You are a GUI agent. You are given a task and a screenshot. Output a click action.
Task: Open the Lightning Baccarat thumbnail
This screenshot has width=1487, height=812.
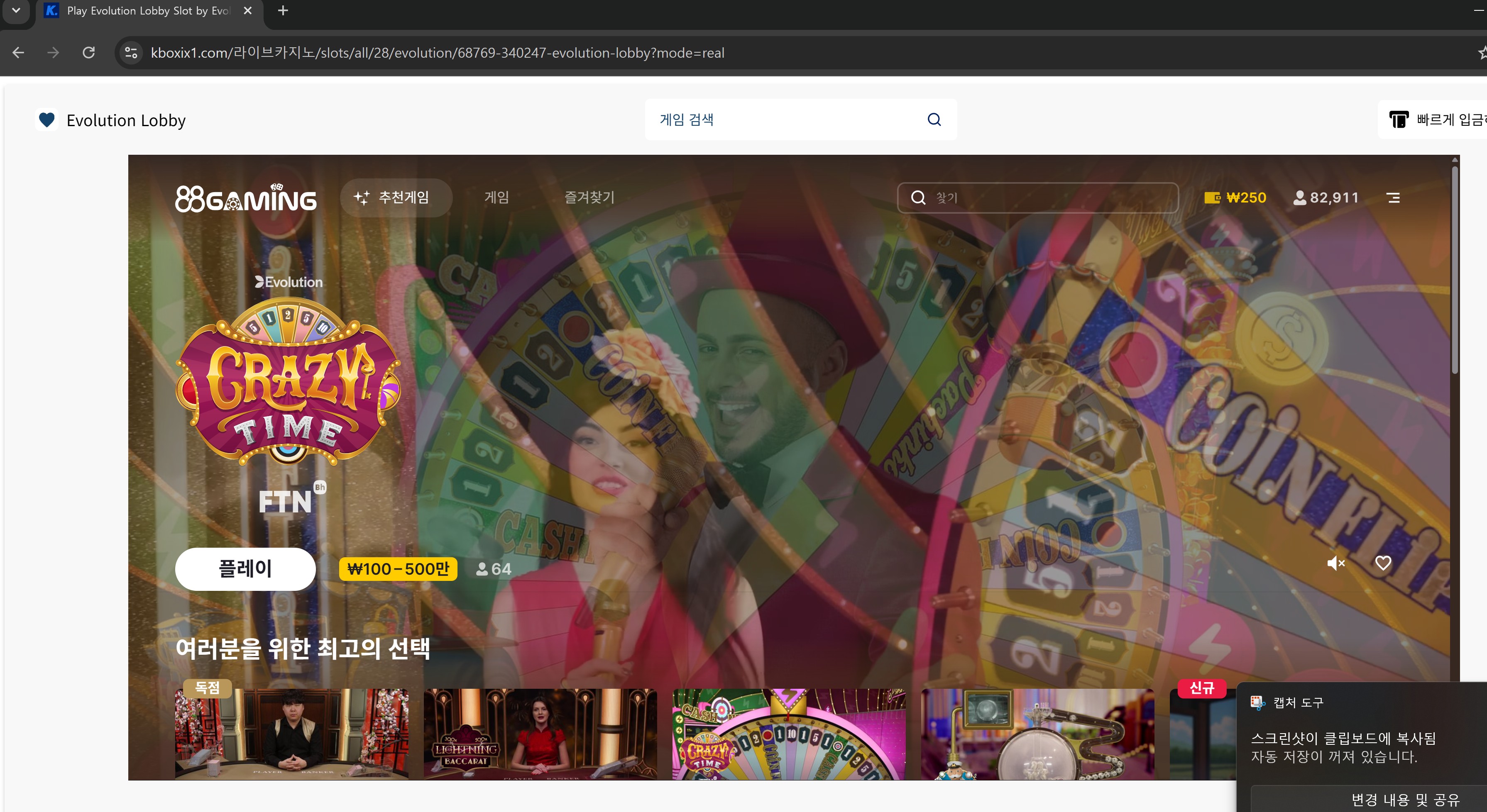pos(541,734)
